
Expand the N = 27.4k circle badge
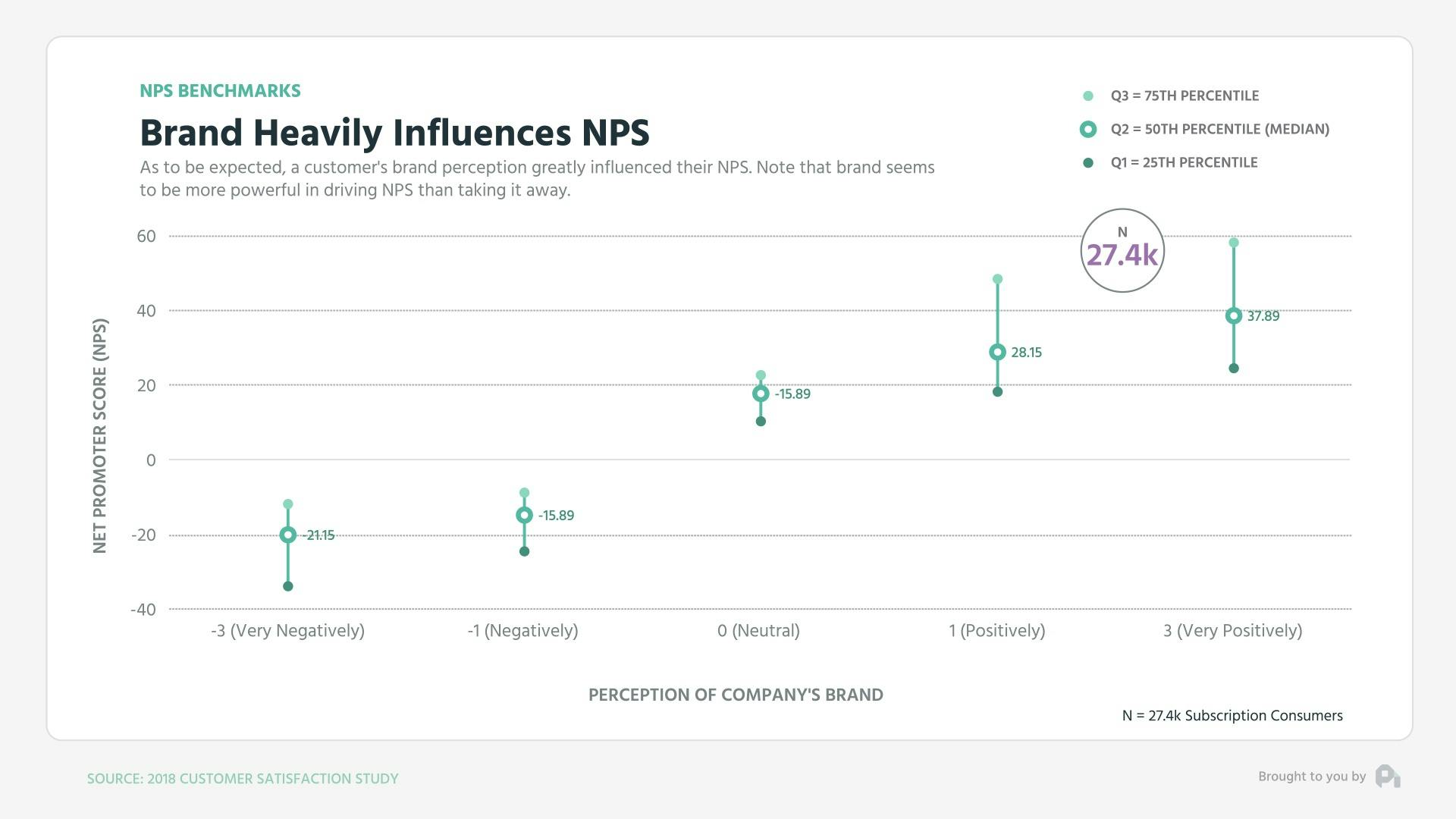click(1122, 250)
